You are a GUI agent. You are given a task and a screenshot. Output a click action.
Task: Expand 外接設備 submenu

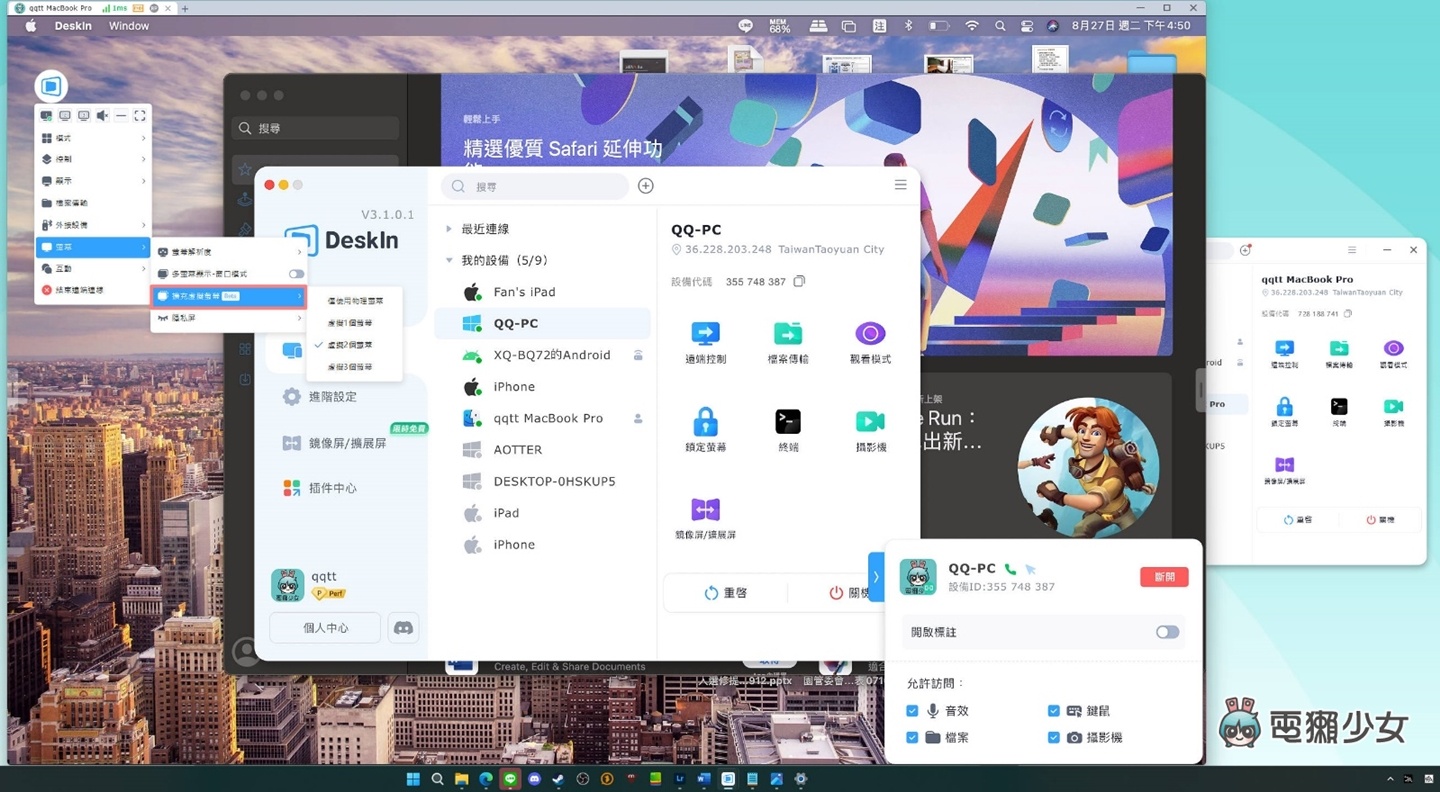(x=92, y=225)
